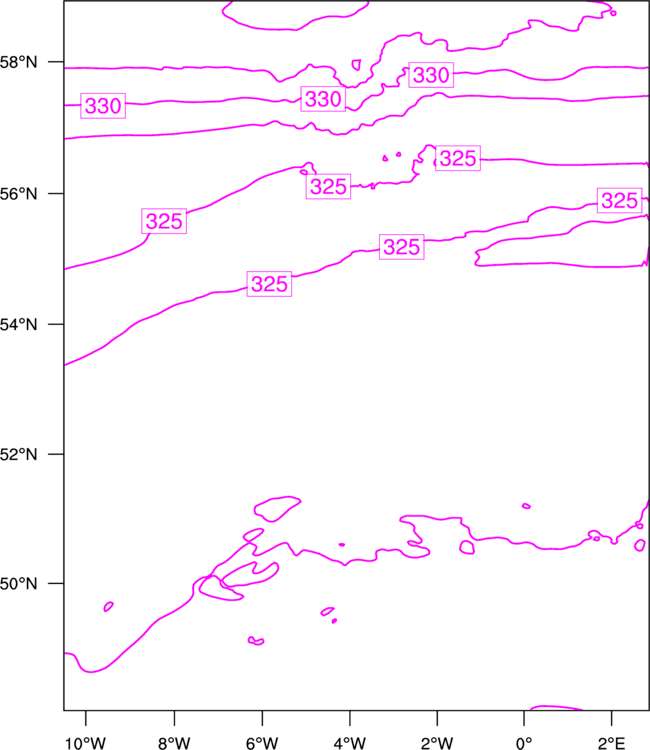The image size is (650, 750).
Task: Select the 2°E longitude axis label
Action: (x=611, y=743)
